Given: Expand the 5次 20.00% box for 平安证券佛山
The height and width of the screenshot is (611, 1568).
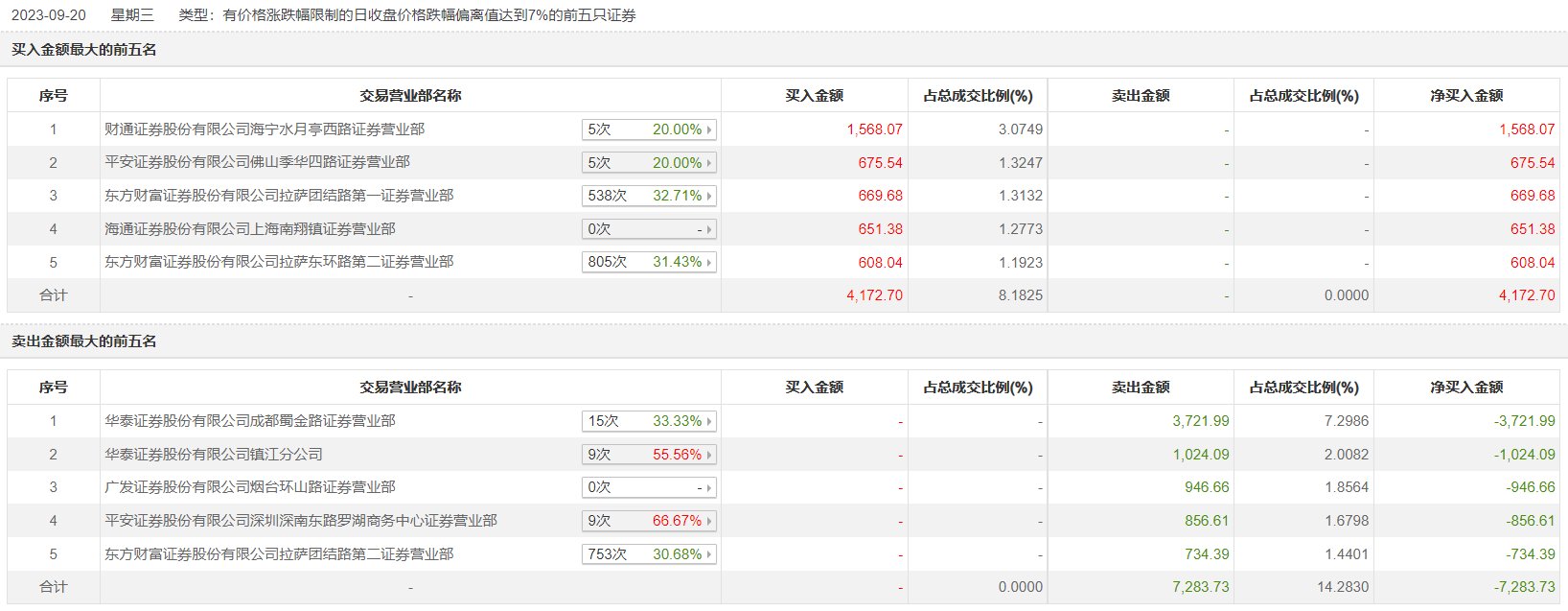Looking at the screenshot, I should pos(649,163).
